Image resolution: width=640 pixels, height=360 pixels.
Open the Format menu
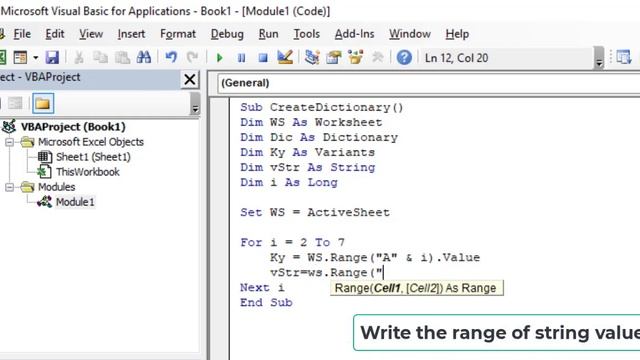[x=178, y=34]
